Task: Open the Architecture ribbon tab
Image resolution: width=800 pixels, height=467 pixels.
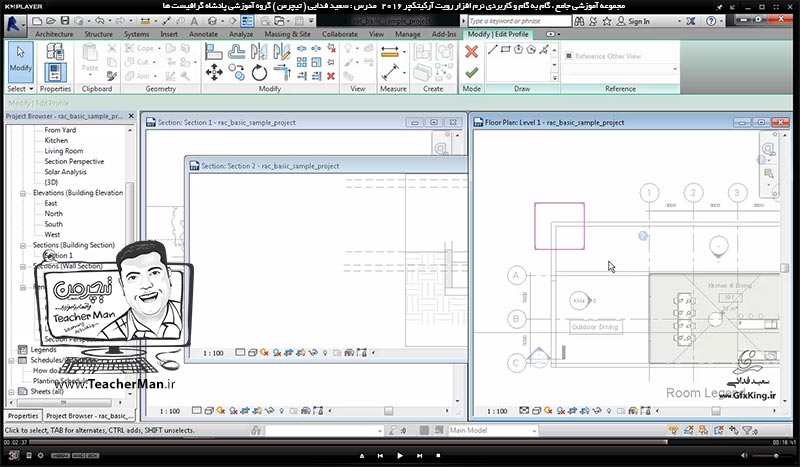Action: coord(54,34)
